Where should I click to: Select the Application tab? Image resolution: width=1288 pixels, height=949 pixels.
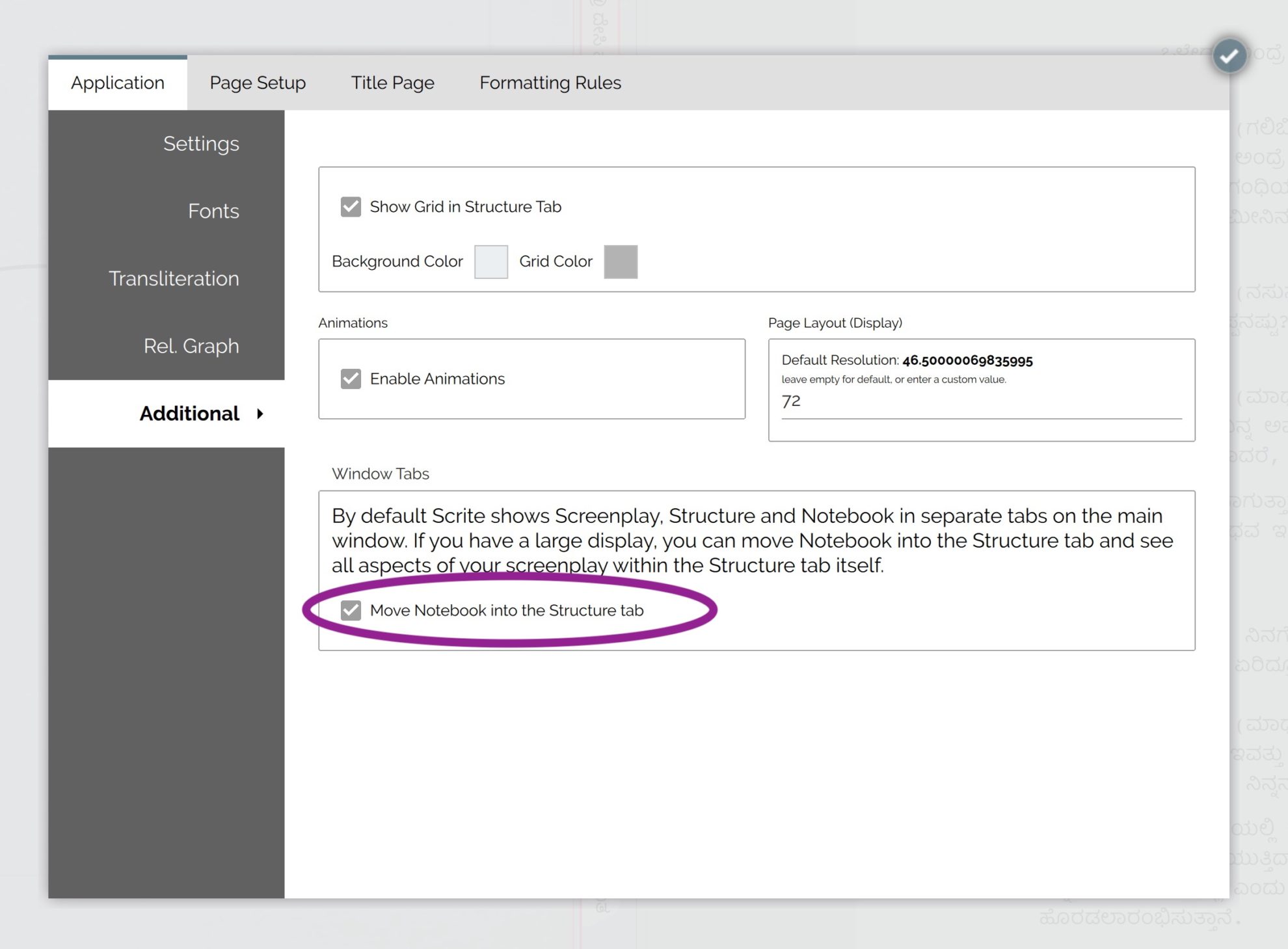(118, 83)
